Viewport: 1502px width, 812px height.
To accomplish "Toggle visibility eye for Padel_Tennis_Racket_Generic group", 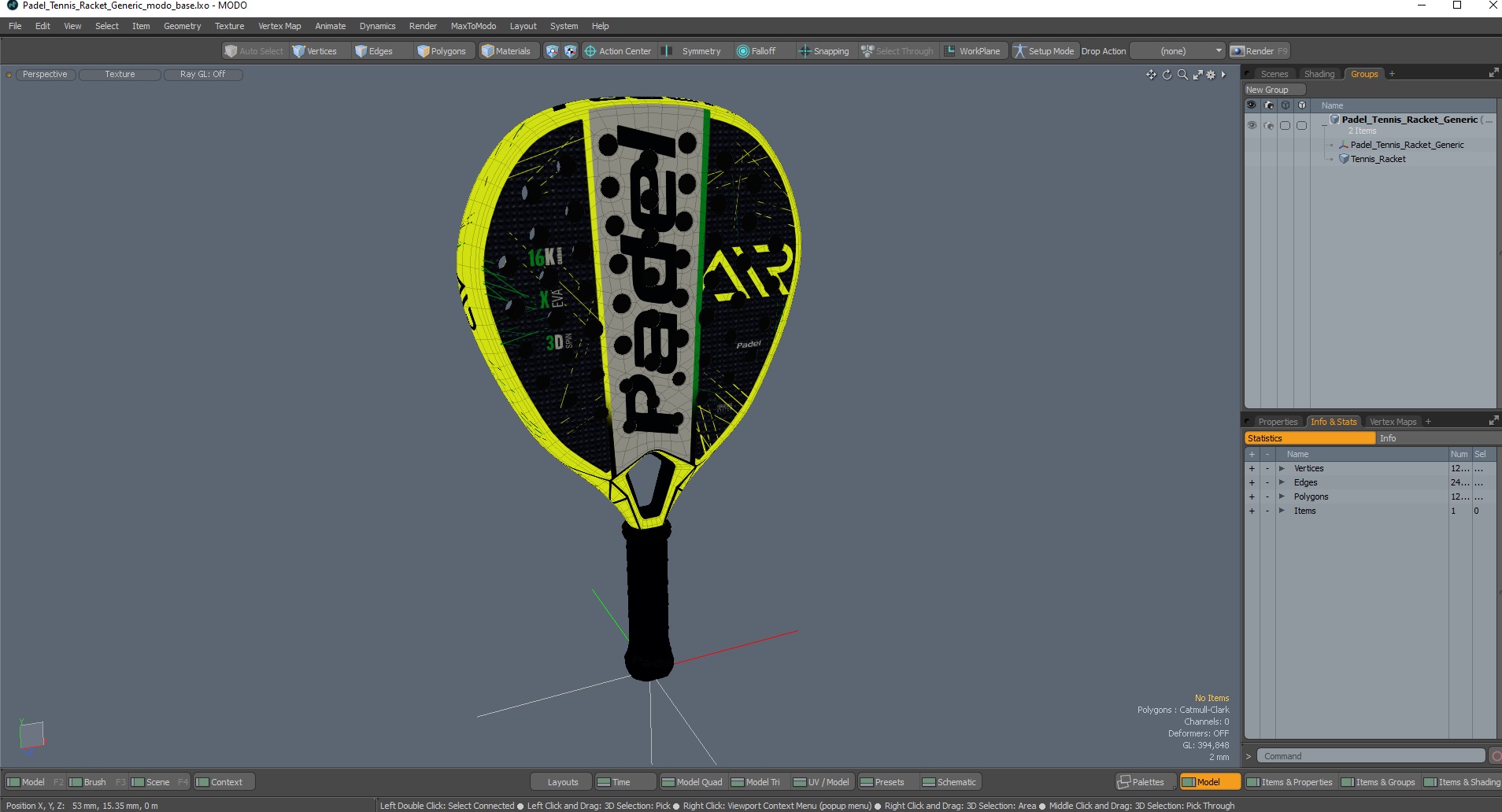I will pyautogui.click(x=1252, y=125).
